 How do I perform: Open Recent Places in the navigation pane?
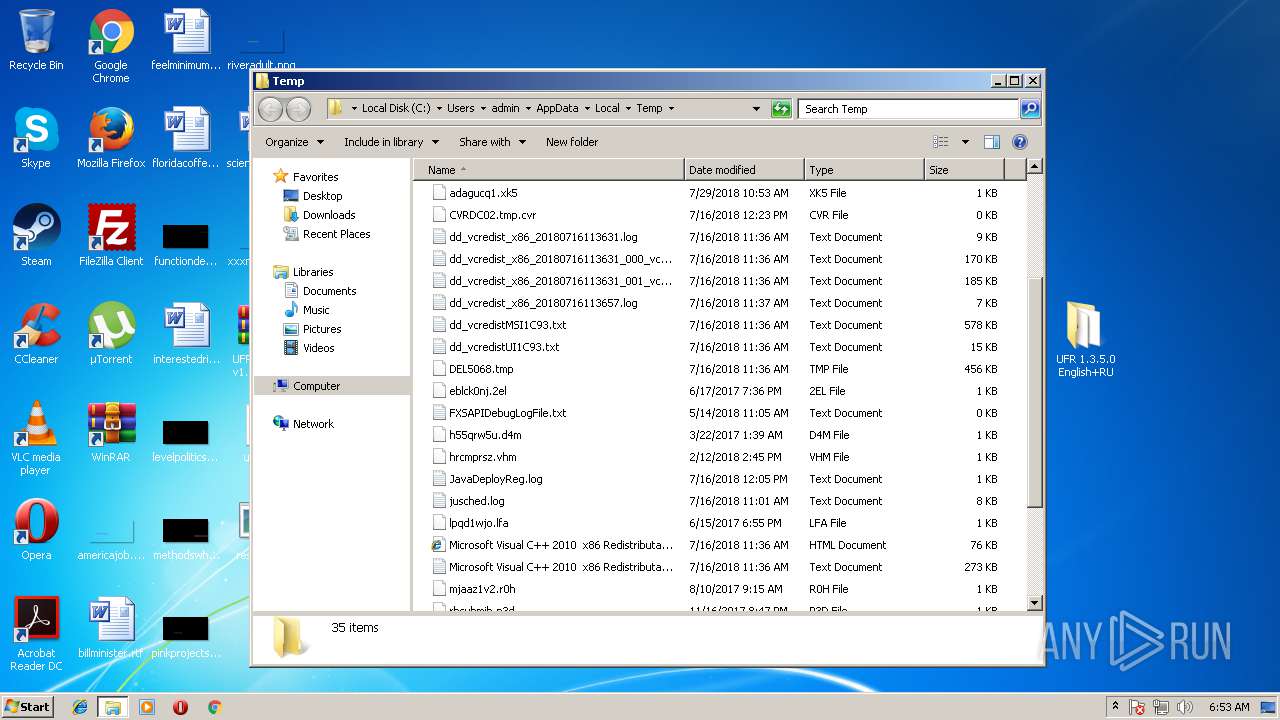(x=336, y=234)
